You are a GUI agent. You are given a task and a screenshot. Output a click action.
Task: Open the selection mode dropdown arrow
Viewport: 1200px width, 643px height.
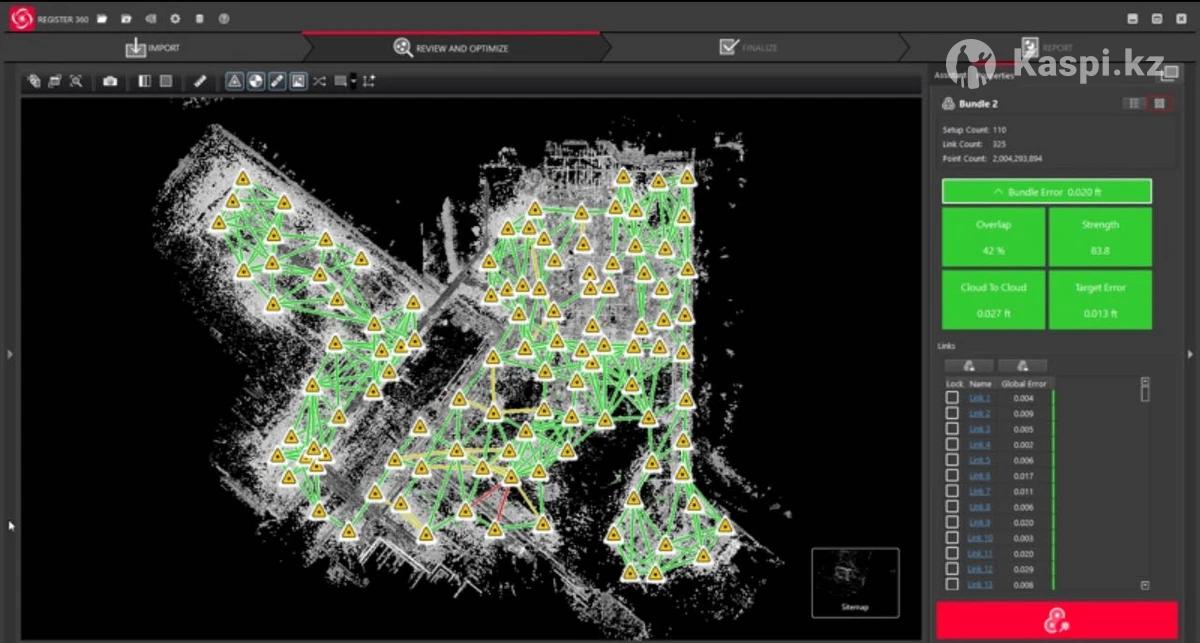point(354,82)
